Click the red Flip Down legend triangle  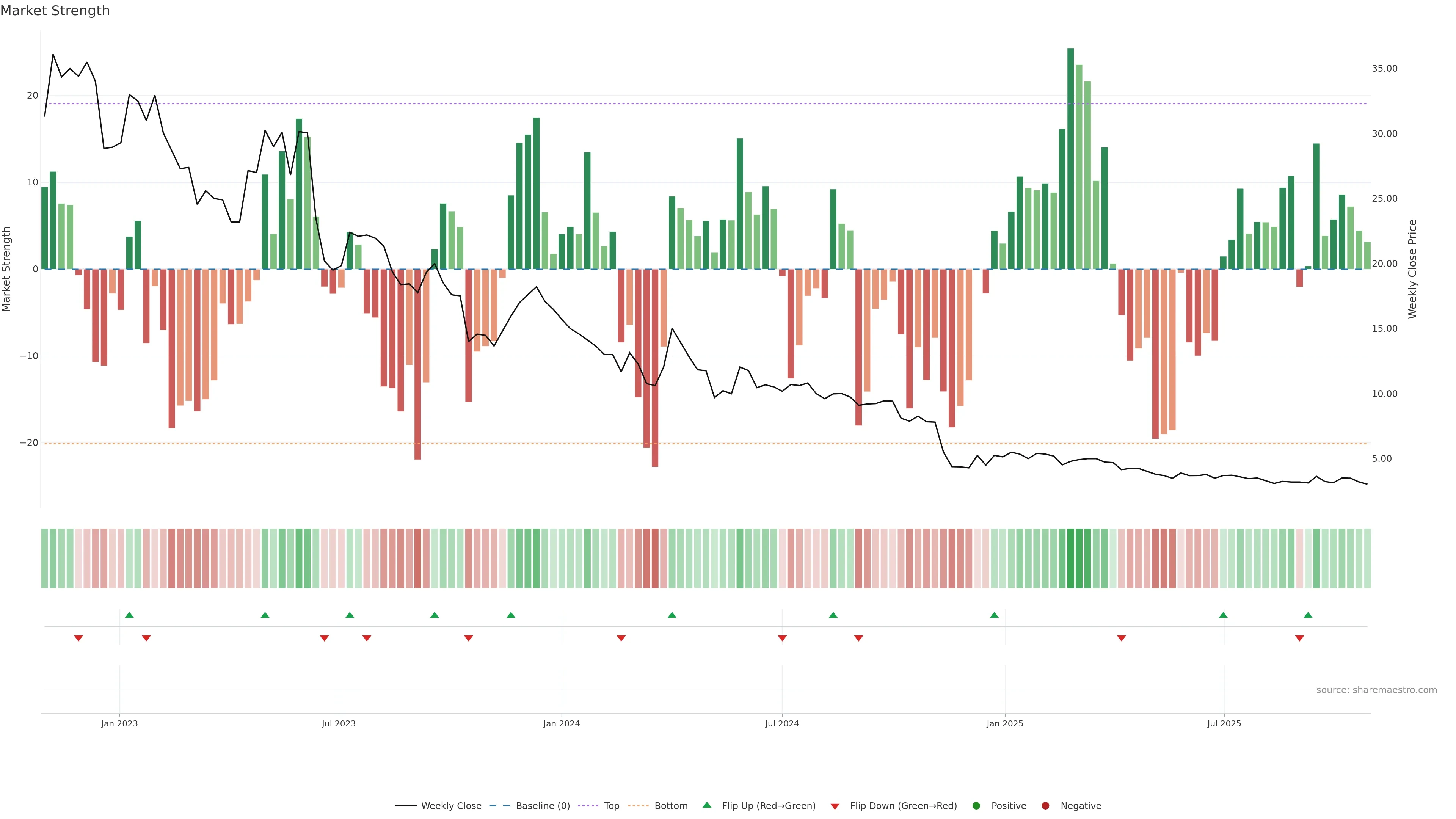click(x=835, y=806)
